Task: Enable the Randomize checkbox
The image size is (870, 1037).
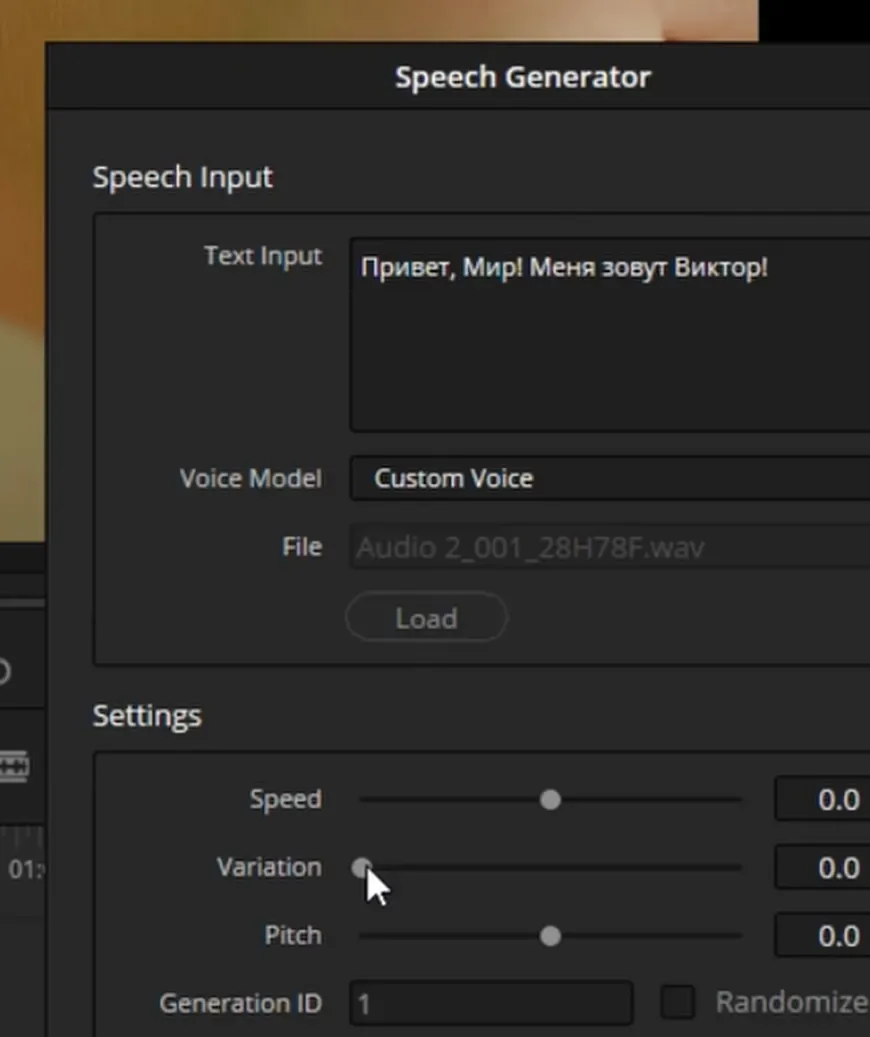Action: pyautogui.click(x=677, y=1001)
